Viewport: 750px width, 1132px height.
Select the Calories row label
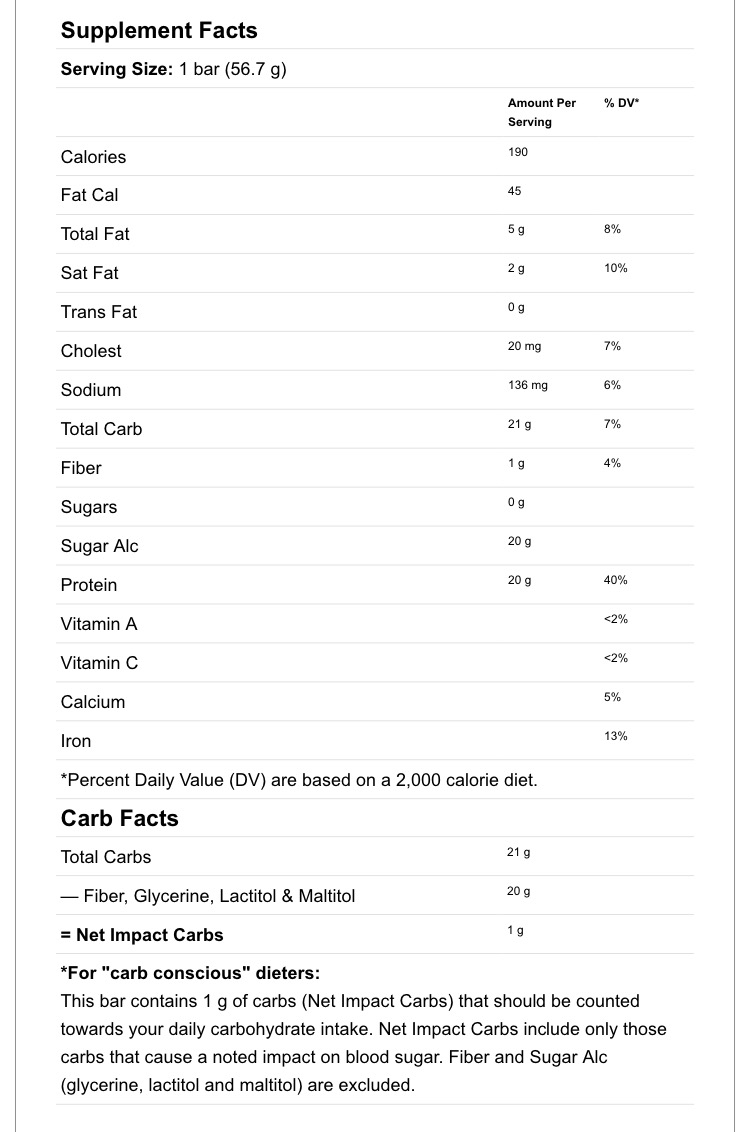tap(93, 157)
